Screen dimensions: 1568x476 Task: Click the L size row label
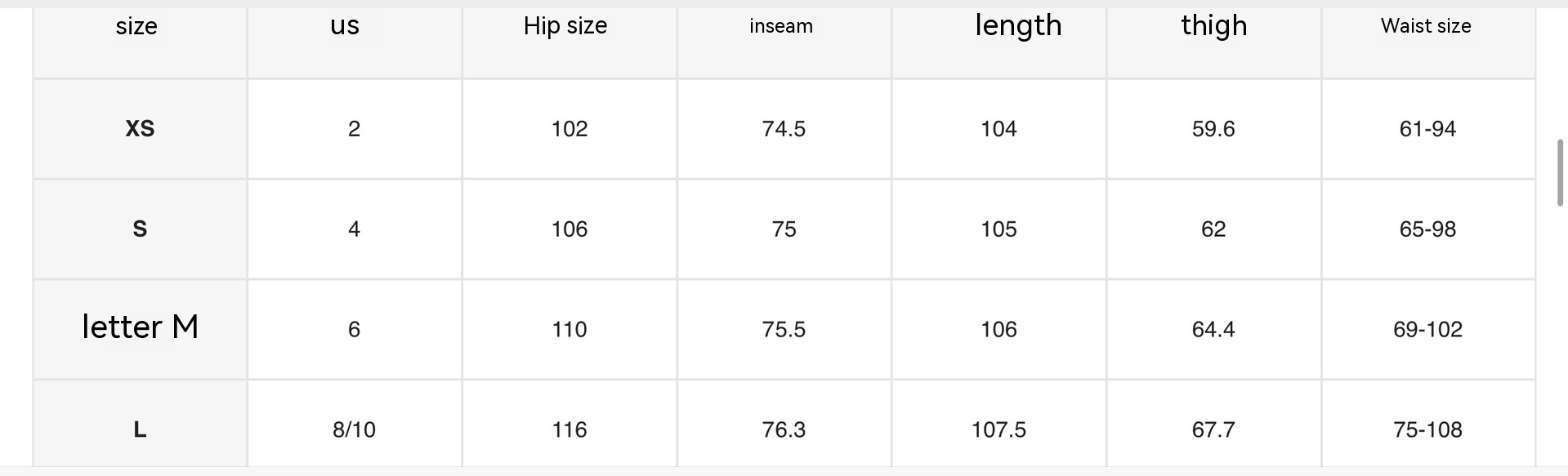click(140, 429)
